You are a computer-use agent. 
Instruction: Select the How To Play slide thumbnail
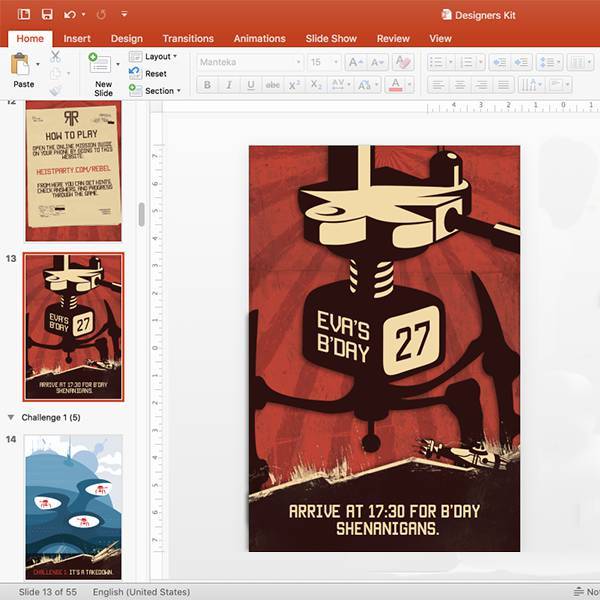pos(73,171)
